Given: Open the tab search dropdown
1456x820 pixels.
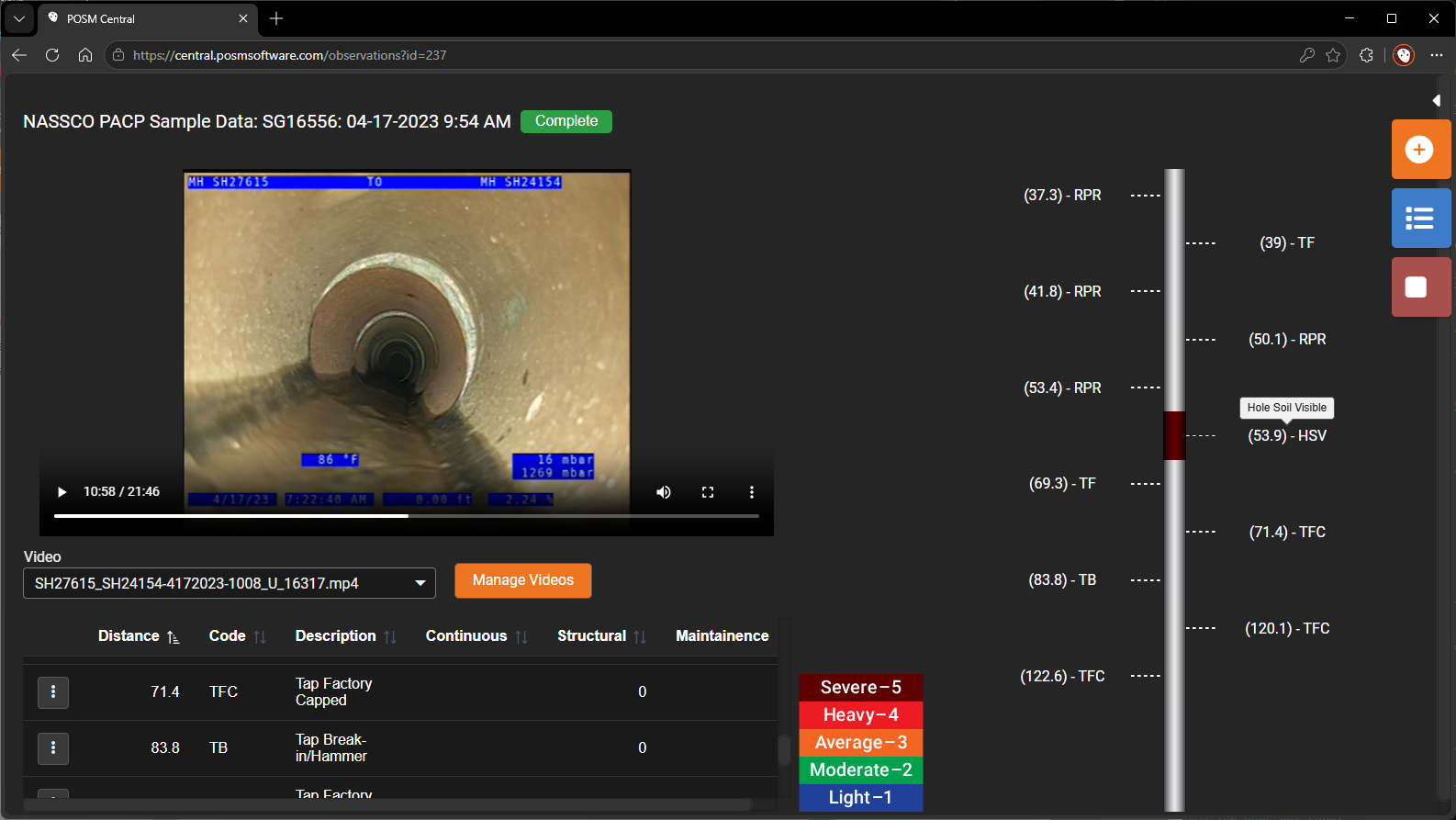Looking at the screenshot, I should [x=19, y=18].
